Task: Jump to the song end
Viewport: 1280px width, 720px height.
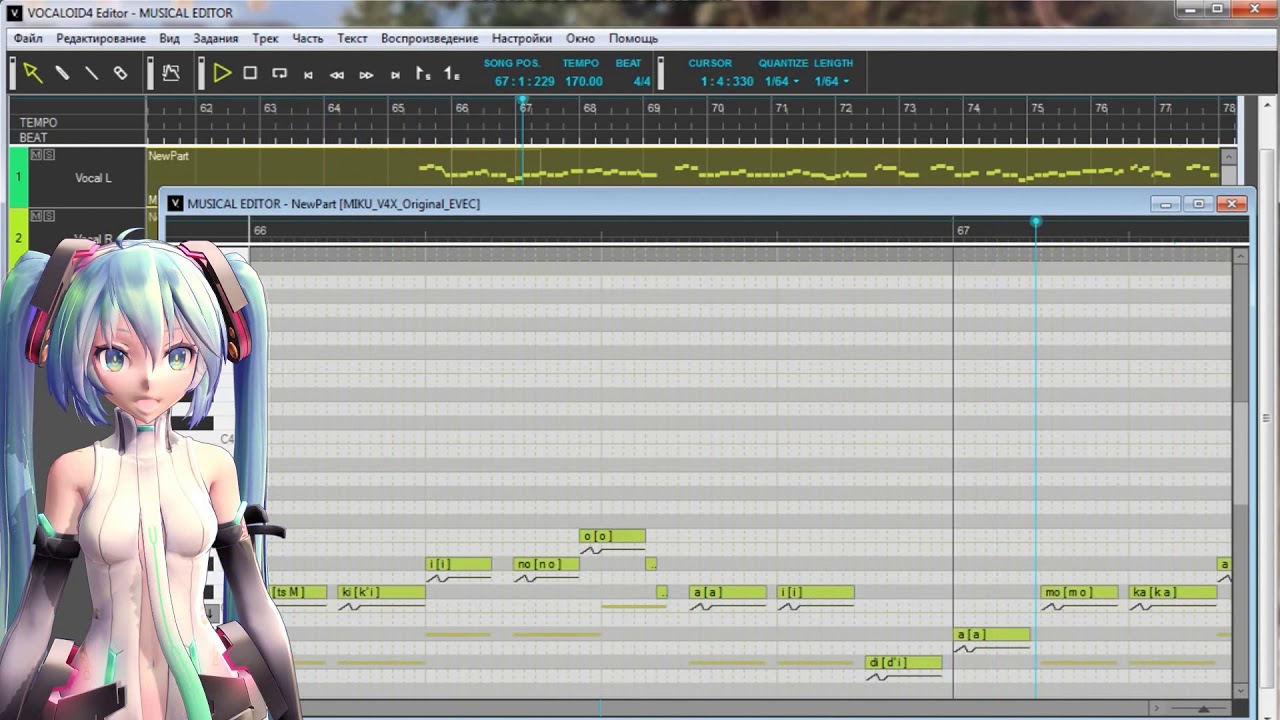Action: 395,74
